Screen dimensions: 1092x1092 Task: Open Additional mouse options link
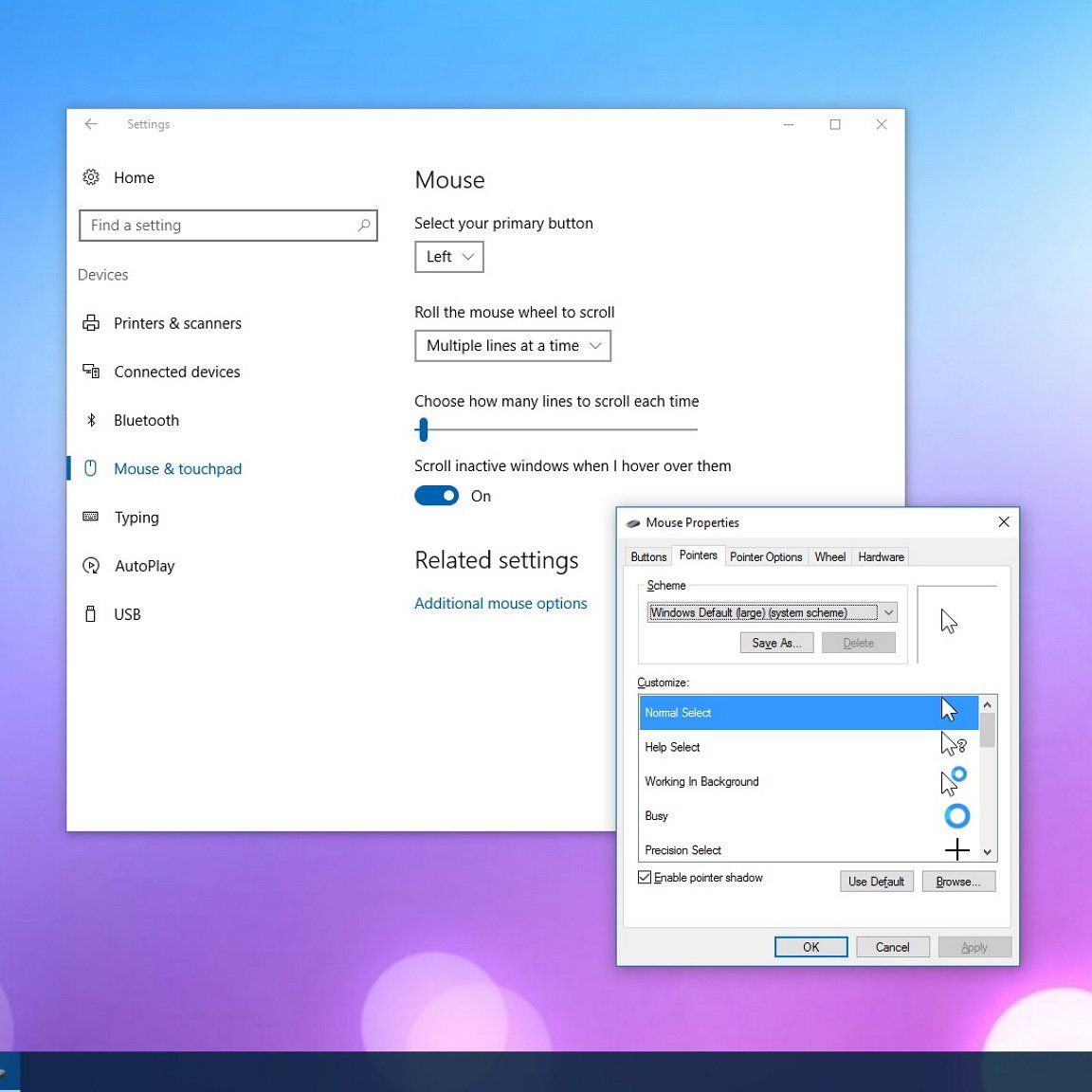500,603
